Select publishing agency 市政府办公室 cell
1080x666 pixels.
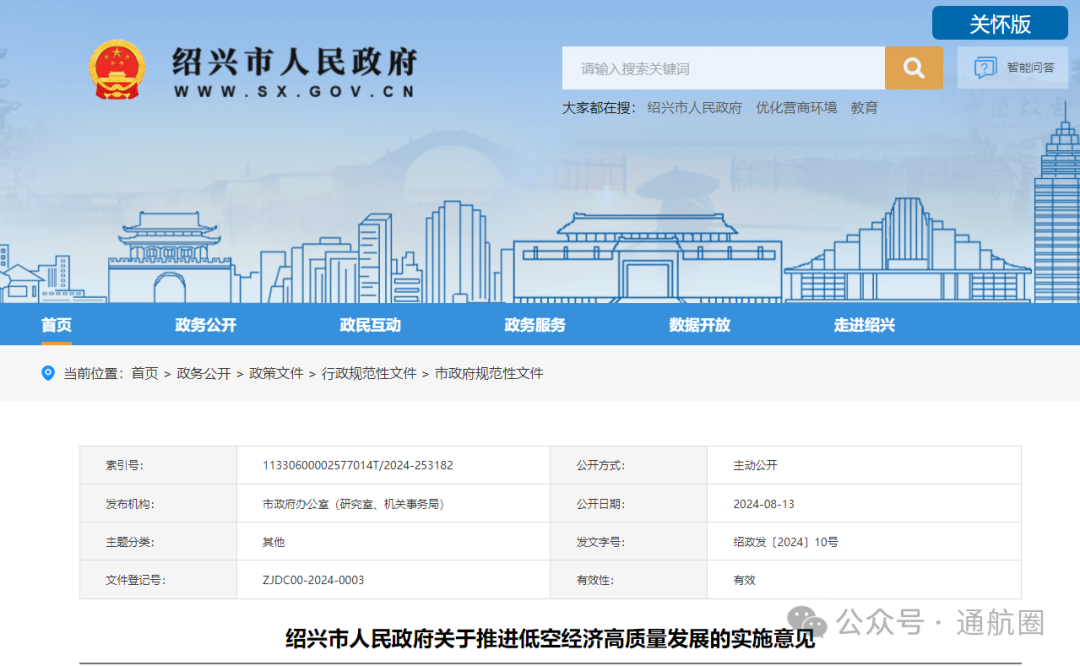tap(393, 503)
